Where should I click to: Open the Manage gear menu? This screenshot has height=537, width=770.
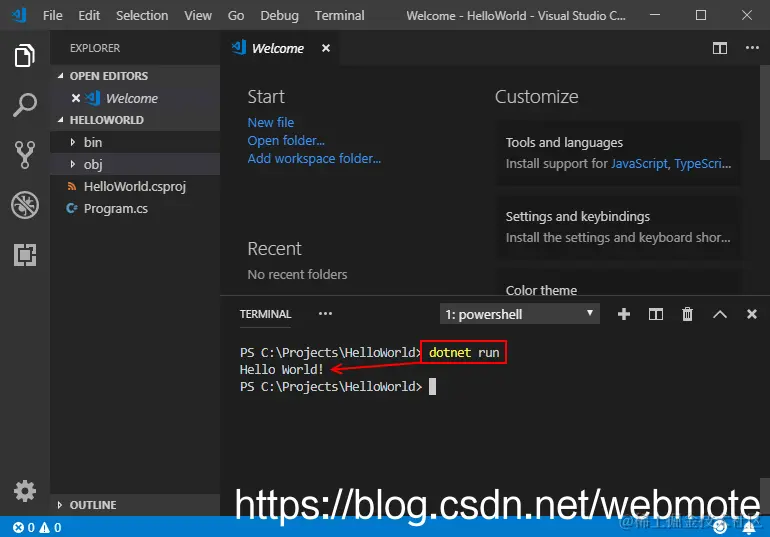pyautogui.click(x=25, y=490)
